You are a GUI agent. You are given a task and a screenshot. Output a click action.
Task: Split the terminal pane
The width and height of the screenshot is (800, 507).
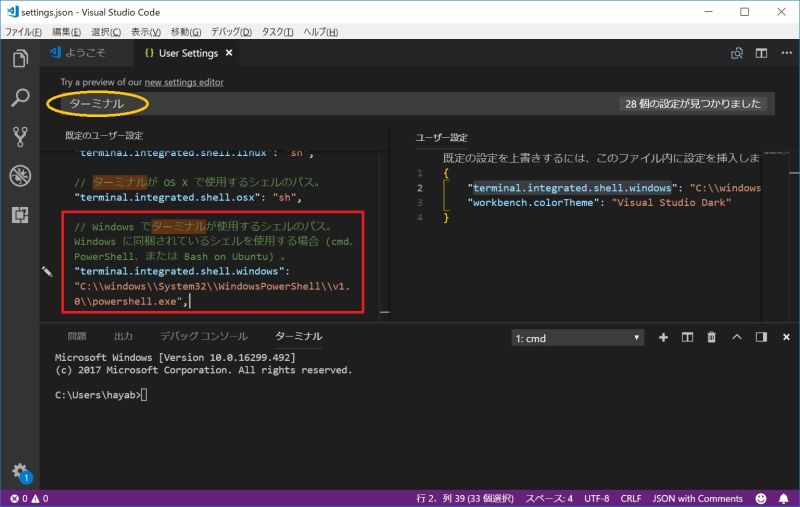[x=687, y=337]
